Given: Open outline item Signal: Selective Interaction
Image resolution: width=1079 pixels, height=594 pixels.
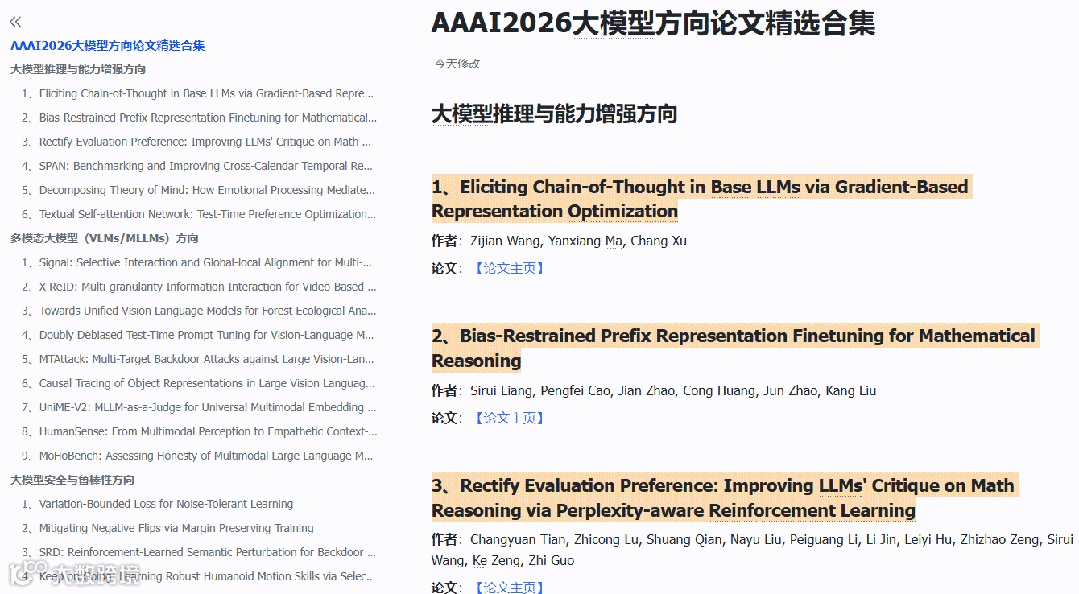Looking at the screenshot, I should point(197,262).
